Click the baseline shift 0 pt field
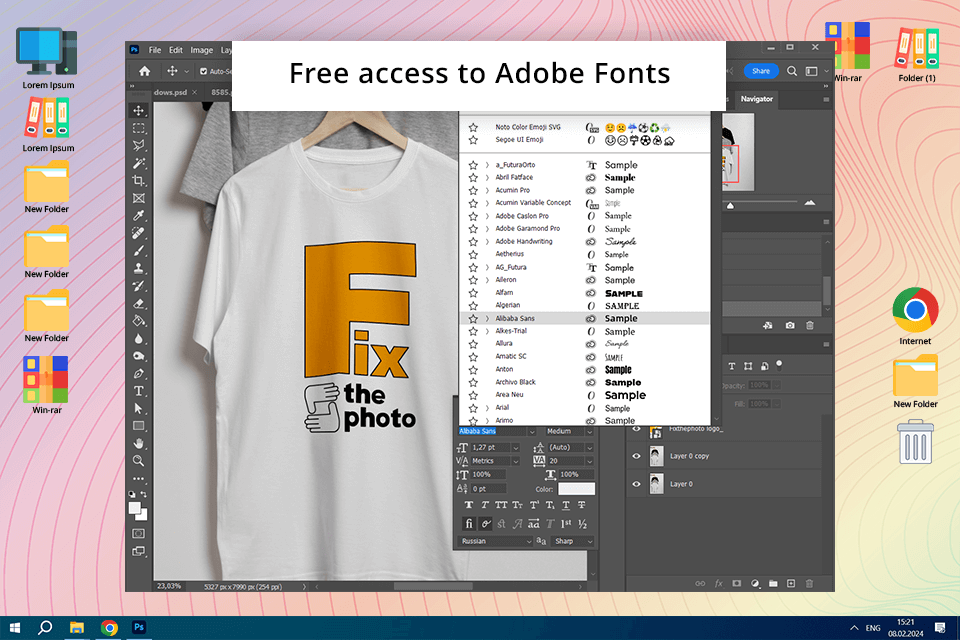 (487, 489)
